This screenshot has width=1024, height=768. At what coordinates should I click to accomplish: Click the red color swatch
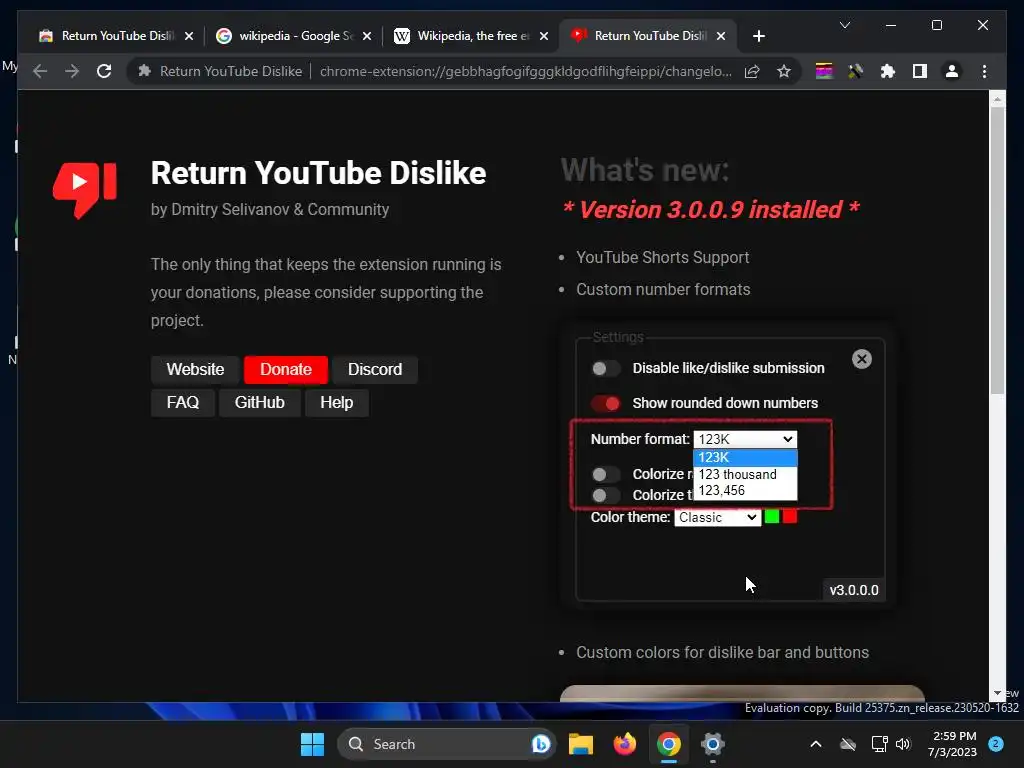(790, 517)
